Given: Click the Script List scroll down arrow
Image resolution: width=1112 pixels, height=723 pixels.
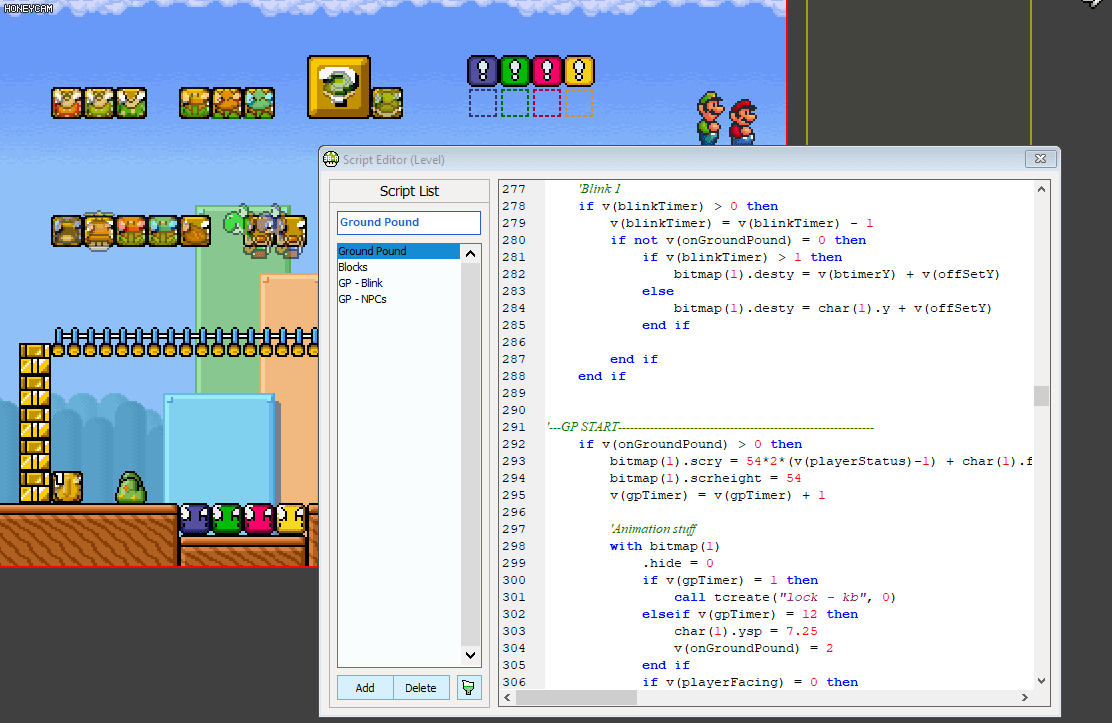Looking at the screenshot, I should coord(470,655).
